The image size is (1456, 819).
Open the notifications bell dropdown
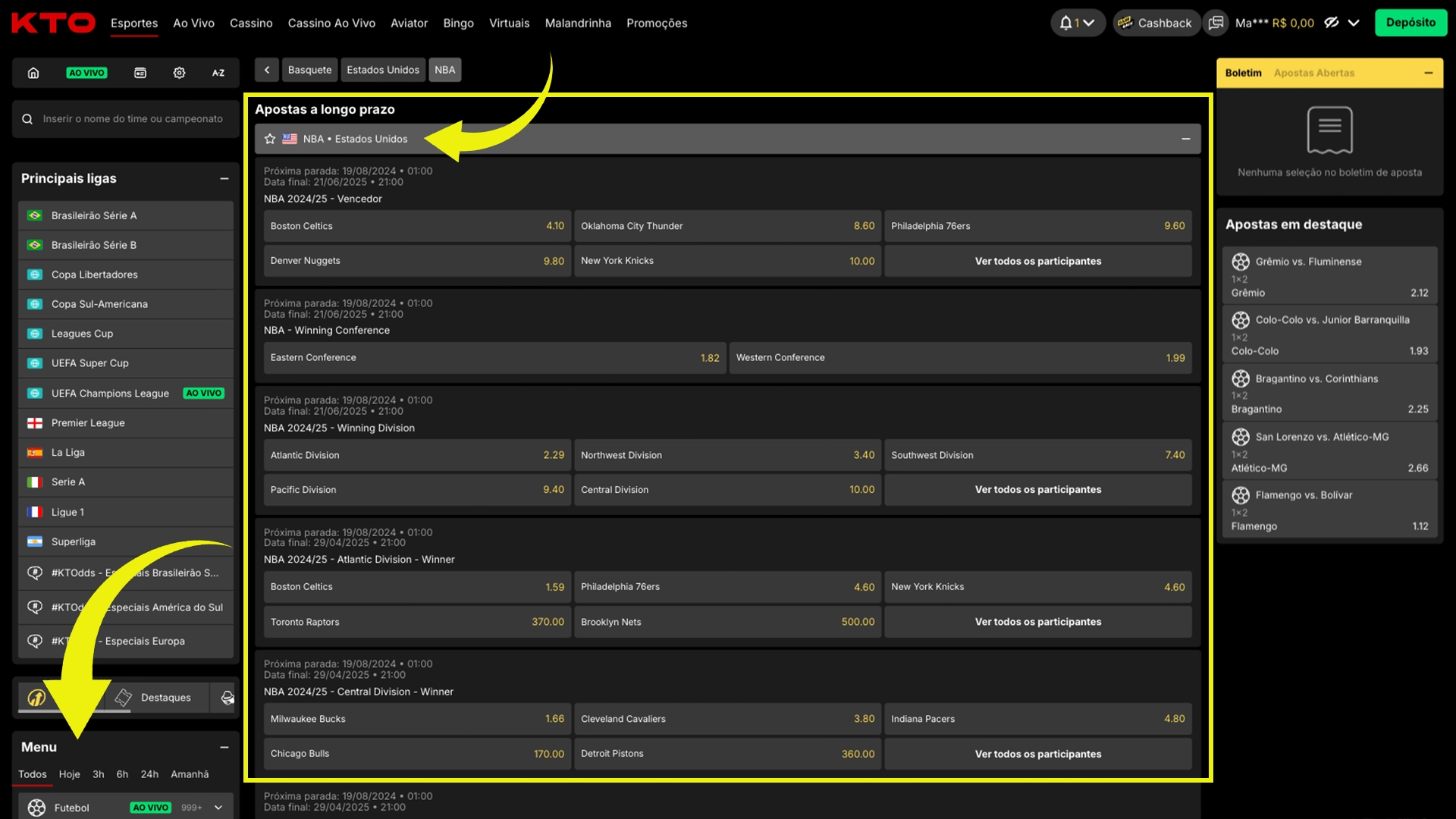(1077, 23)
